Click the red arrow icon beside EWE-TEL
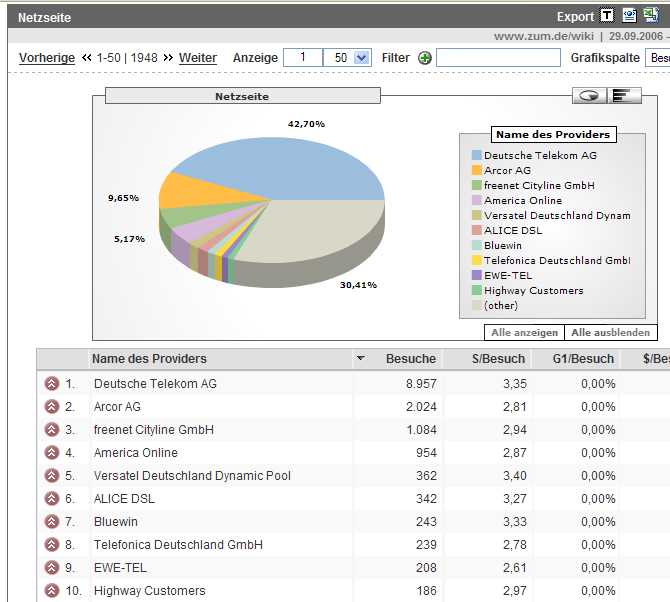670x602 pixels. pyautogui.click(x=52, y=568)
